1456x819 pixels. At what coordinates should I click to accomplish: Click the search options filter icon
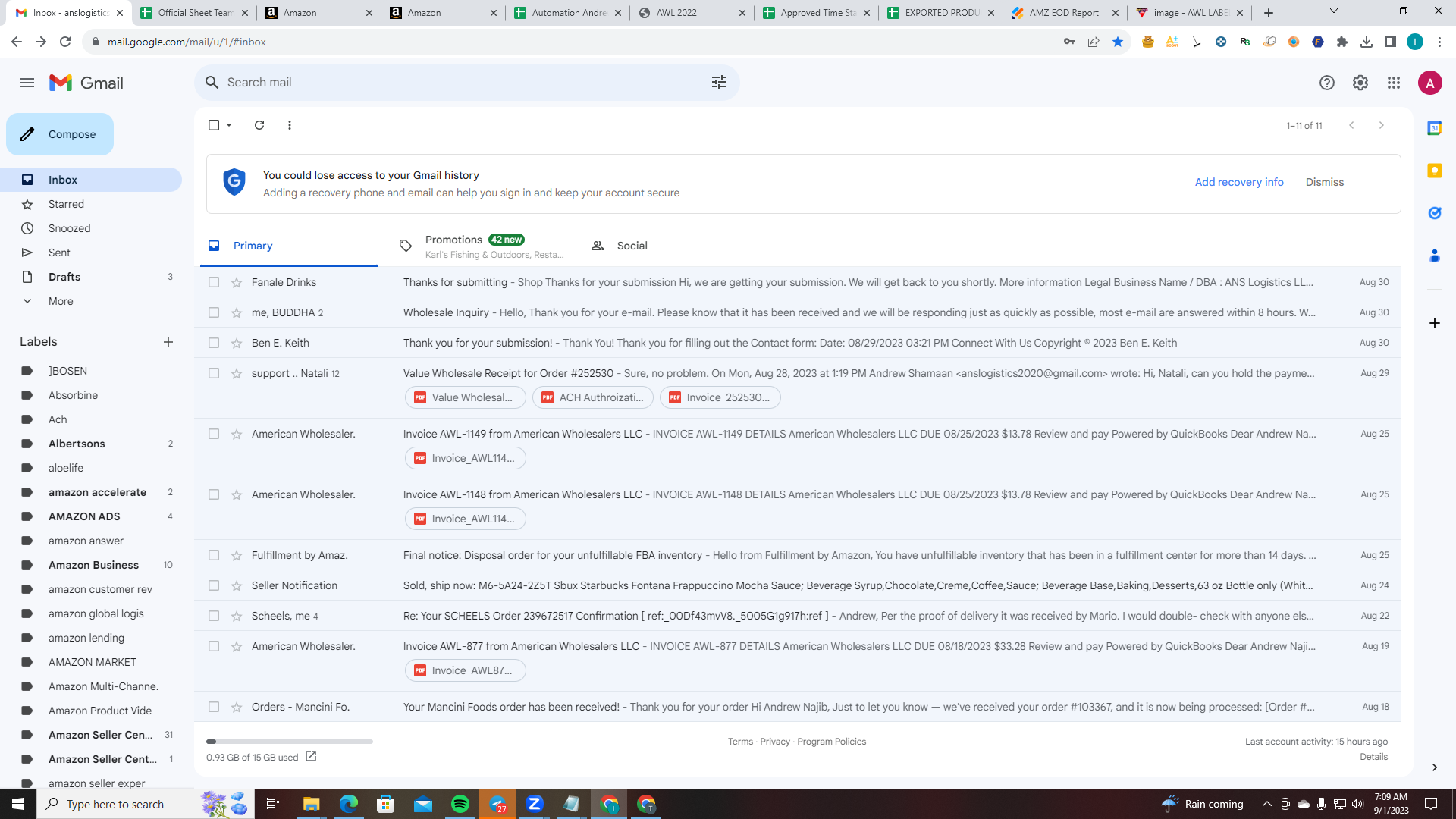point(719,82)
